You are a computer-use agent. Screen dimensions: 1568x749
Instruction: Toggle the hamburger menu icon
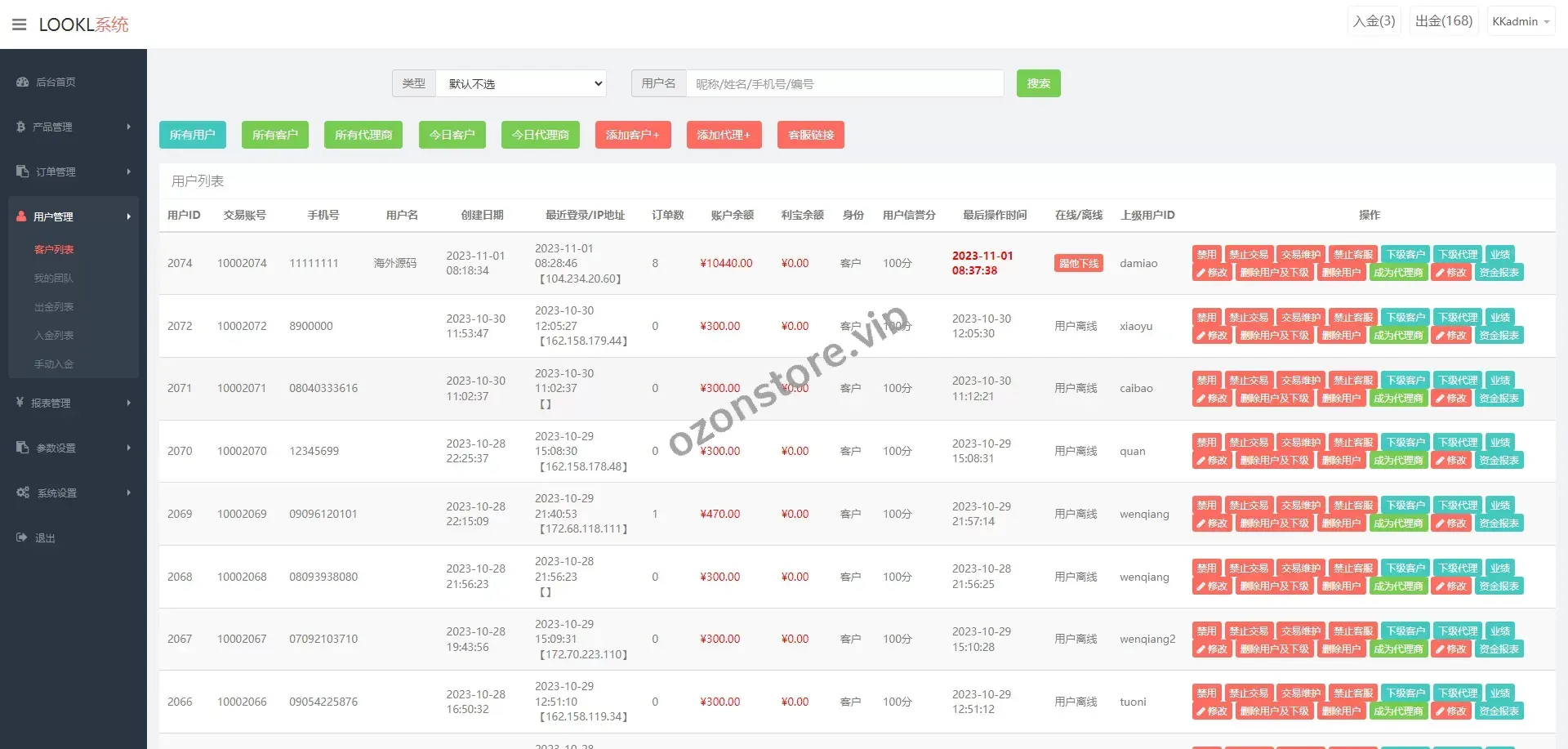[x=20, y=25]
